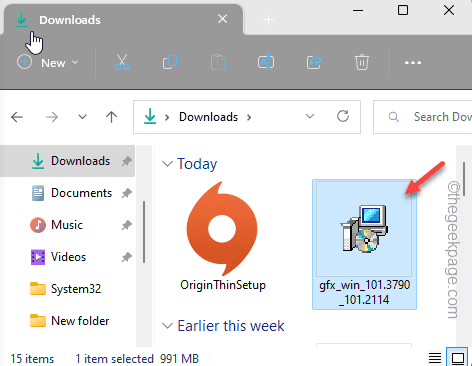Go back with the left arrow
Screen dimensions: 472x366
pos(17,117)
